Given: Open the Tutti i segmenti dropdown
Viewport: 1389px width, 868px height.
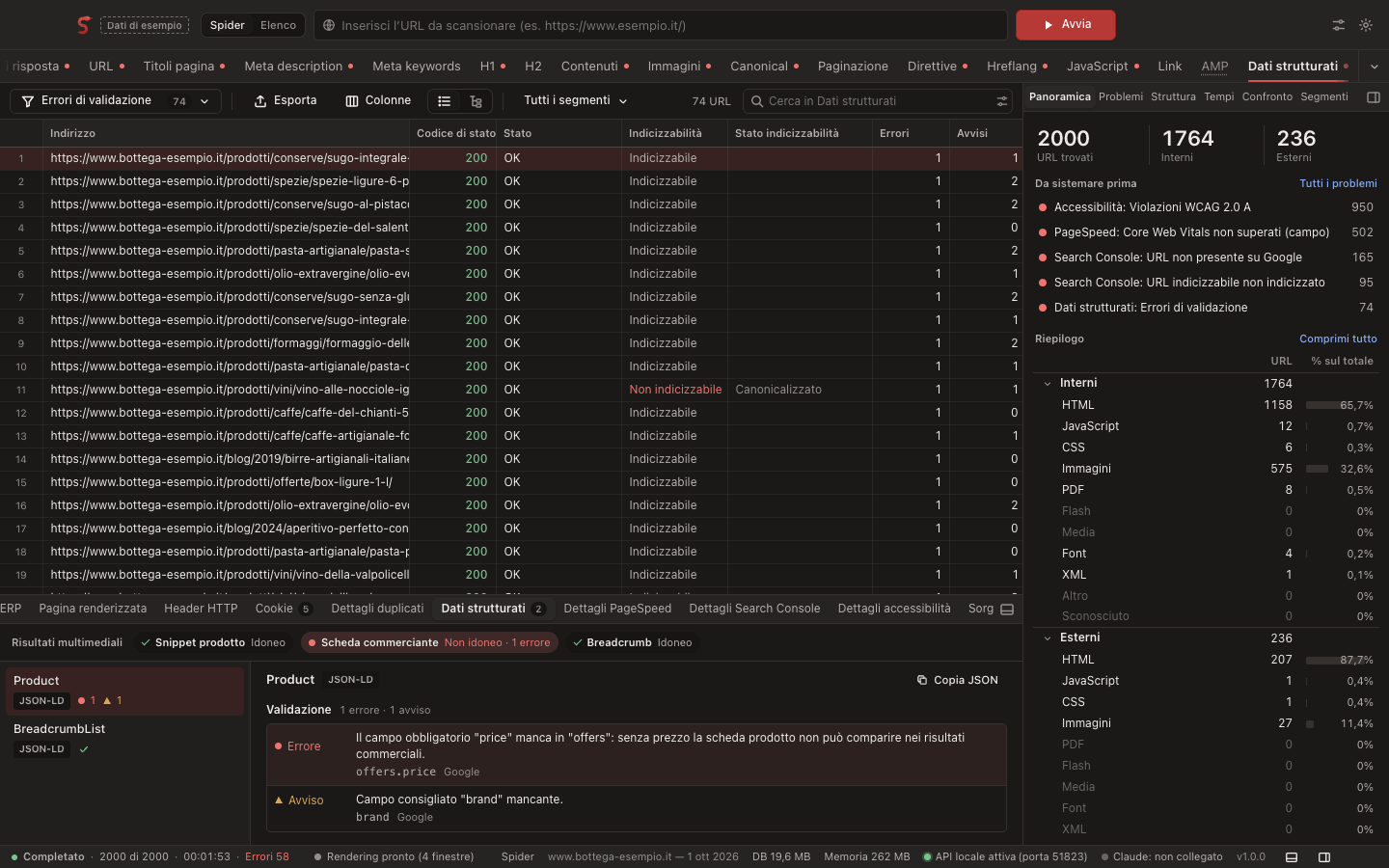Looking at the screenshot, I should pyautogui.click(x=576, y=101).
